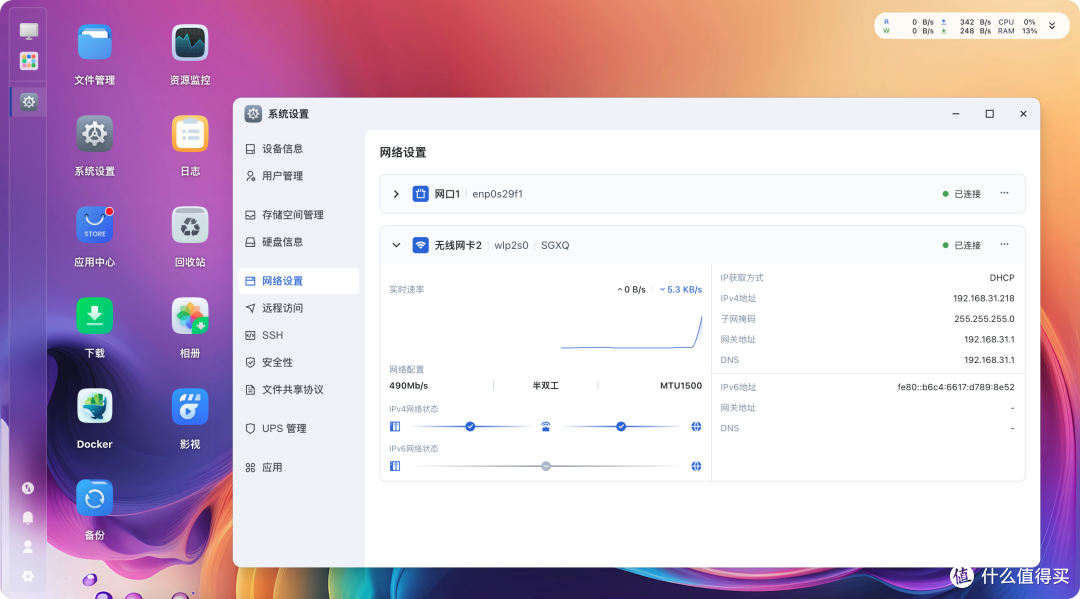Click the MTU1500 value
1080x599 pixels.
pos(681,386)
